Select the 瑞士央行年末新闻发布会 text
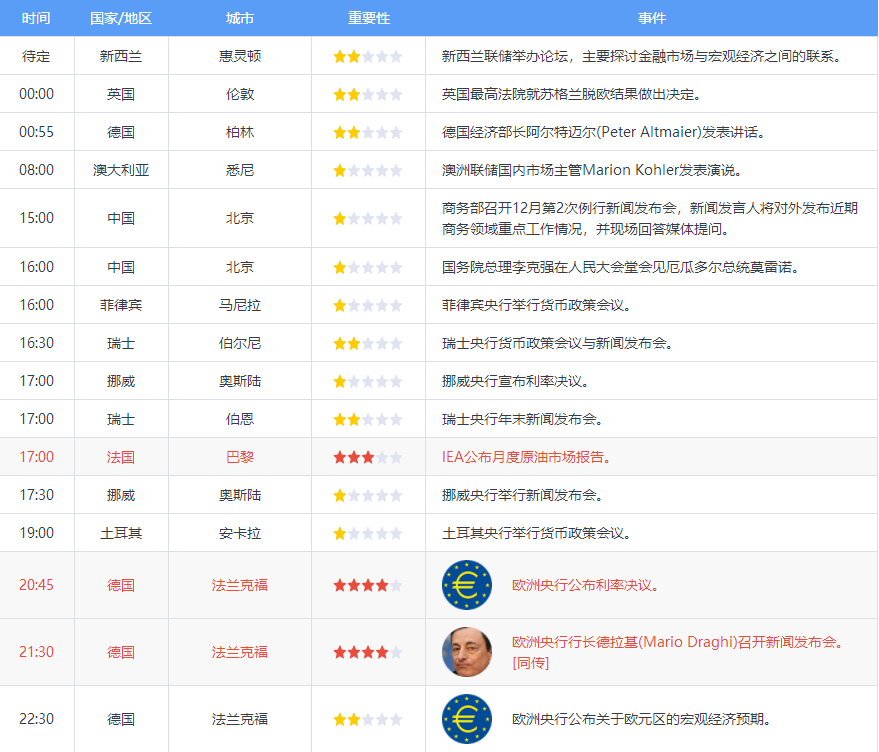The width and height of the screenshot is (879, 752). (x=522, y=419)
